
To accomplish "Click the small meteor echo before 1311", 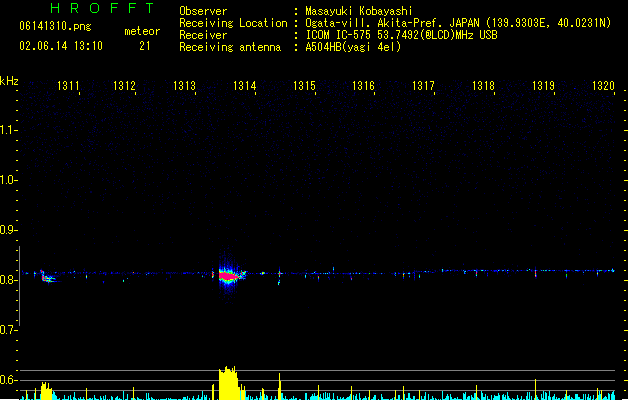I will pos(49,278).
